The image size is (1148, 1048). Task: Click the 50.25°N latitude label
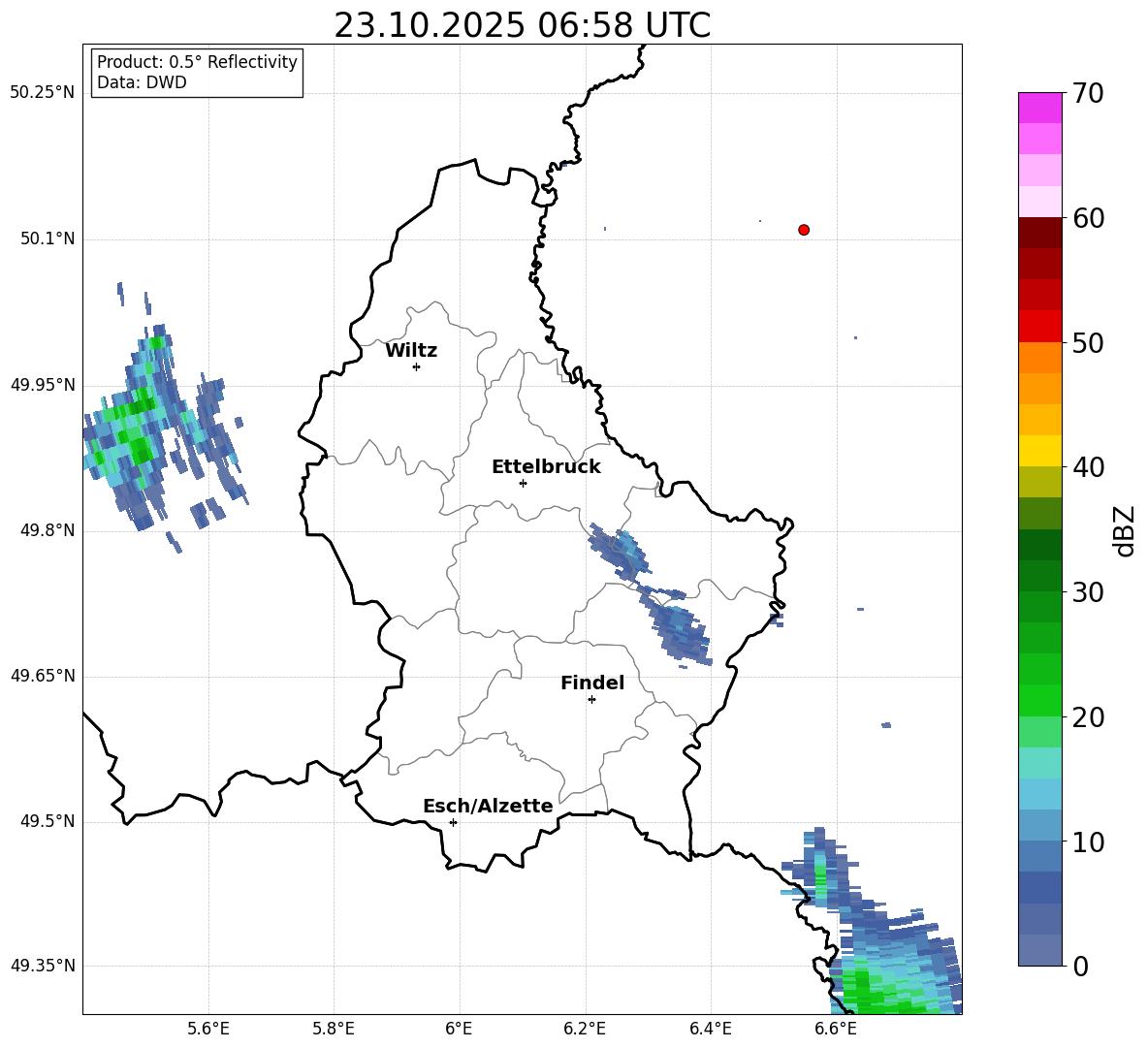(x=43, y=93)
